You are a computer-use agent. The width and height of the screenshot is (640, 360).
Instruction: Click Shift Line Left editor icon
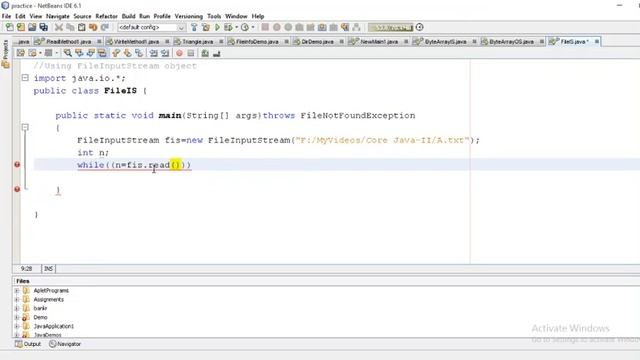[153, 53]
